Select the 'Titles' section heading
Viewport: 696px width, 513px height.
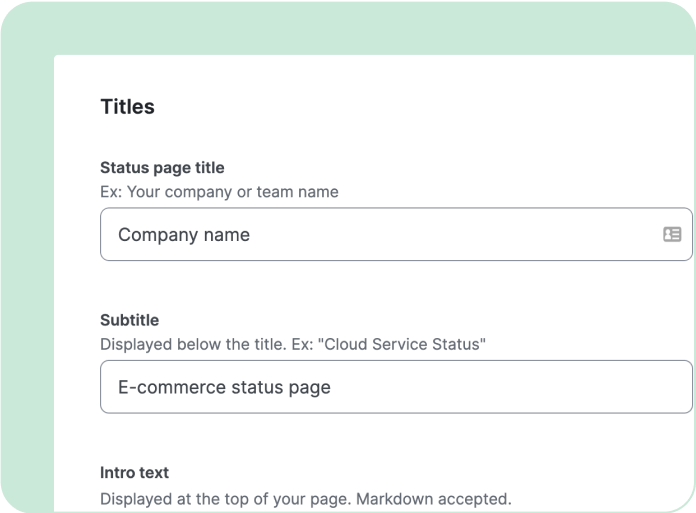coord(127,106)
